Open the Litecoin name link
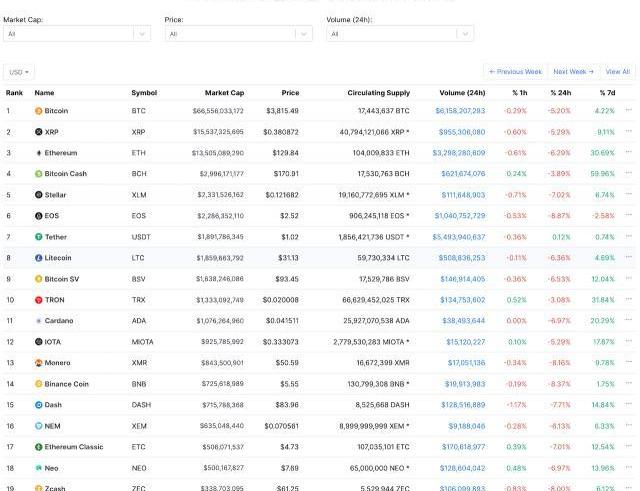The width and height of the screenshot is (640, 491). click(x=58, y=258)
